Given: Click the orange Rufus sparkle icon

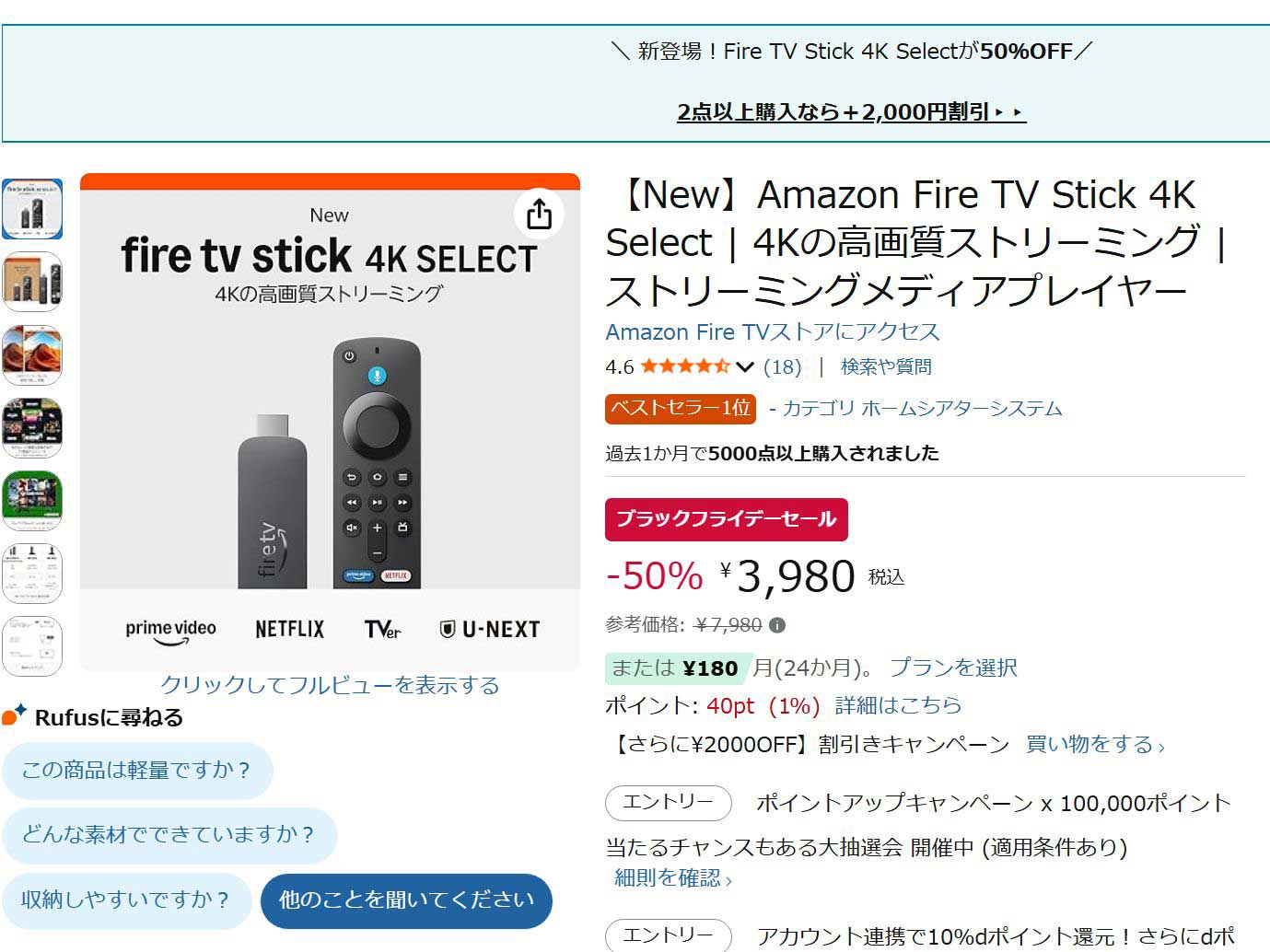Looking at the screenshot, I should (x=13, y=716).
